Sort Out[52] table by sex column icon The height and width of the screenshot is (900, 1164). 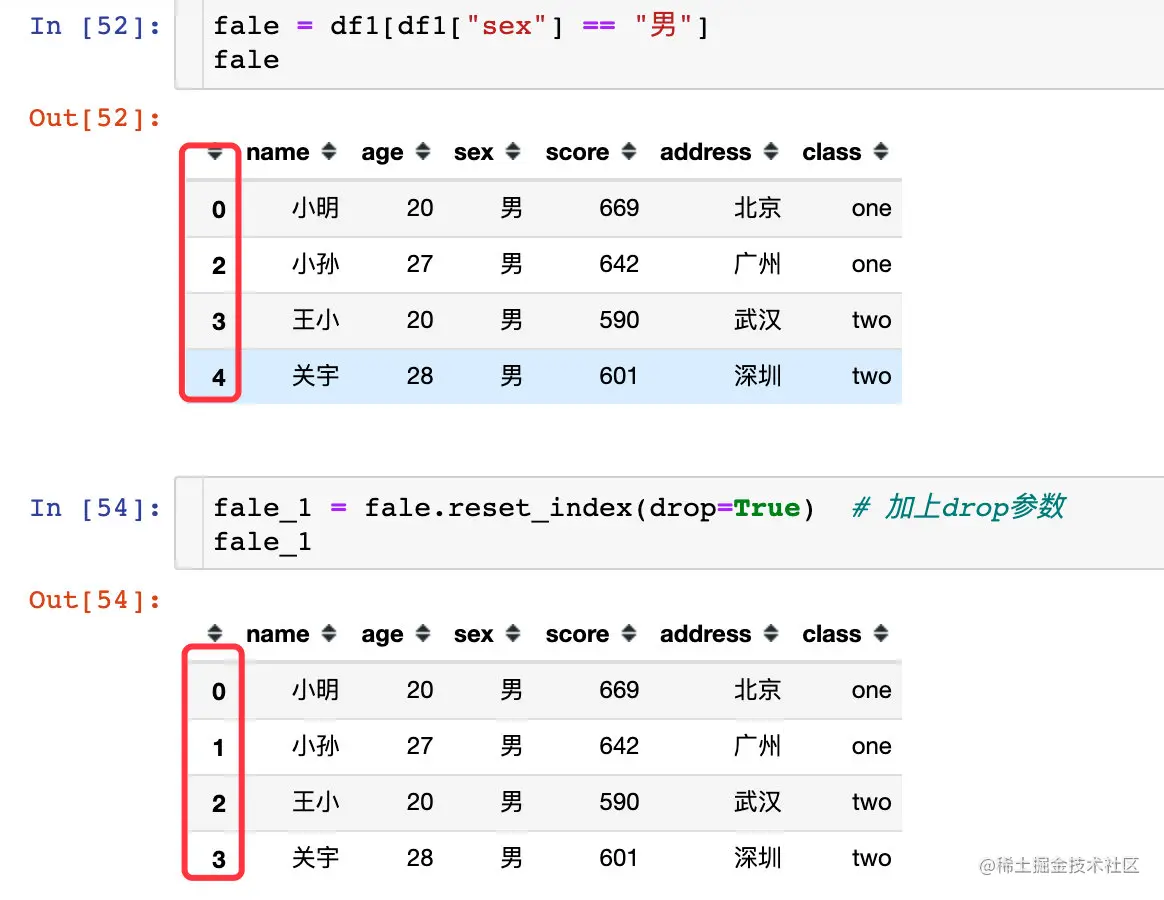tap(513, 152)
